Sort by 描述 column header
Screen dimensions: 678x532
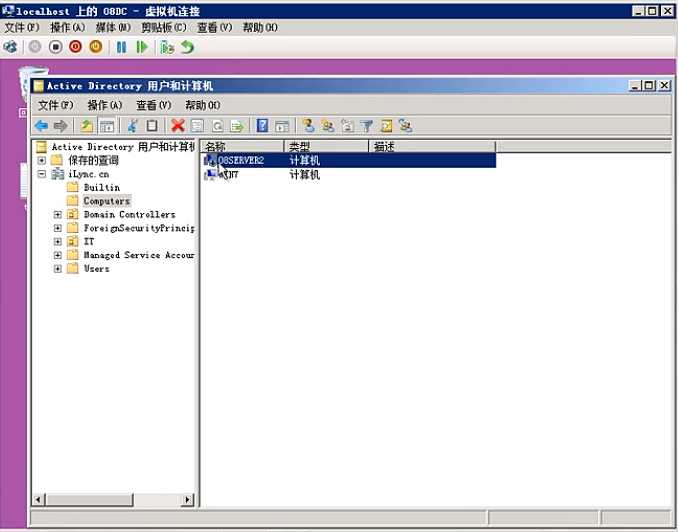click(432, 147)
